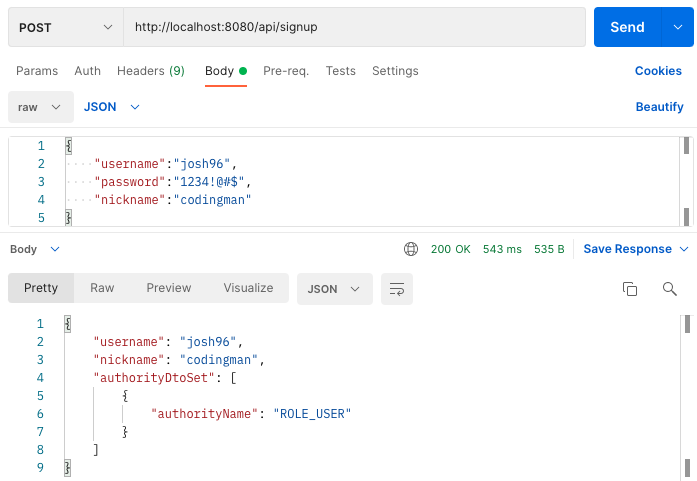This screenshot has height=481, width=697.
Task: Open the raw body type dropdown
Action: [41, 107]
